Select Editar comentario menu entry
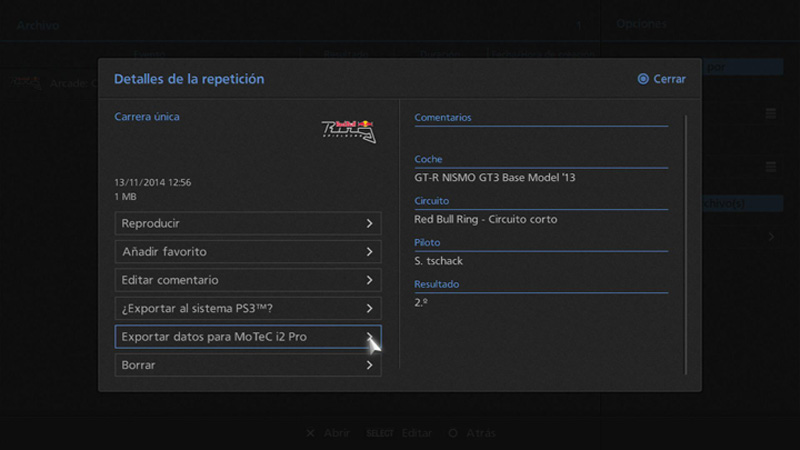 (247, 280)
